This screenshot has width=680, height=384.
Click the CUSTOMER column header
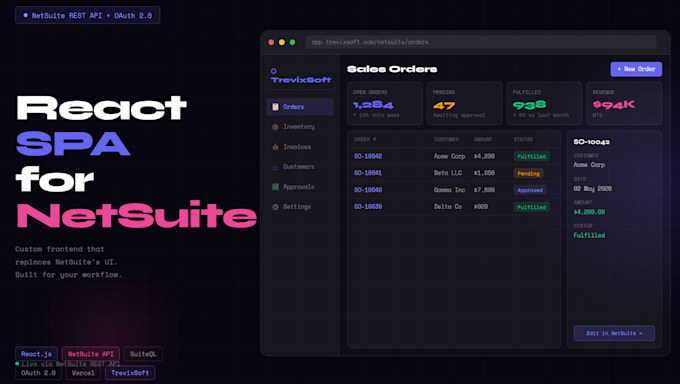(x=446, y=139)
